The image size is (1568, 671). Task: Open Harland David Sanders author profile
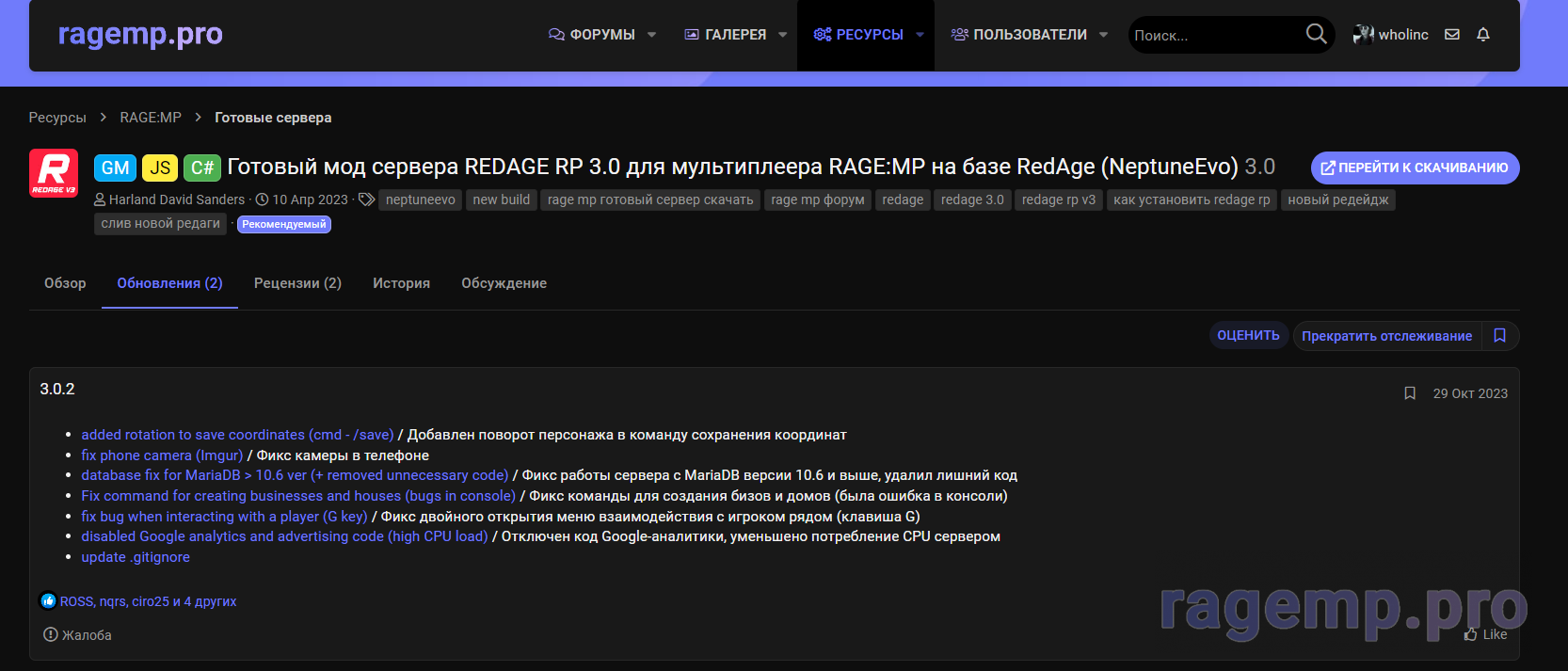pos(177,200)
